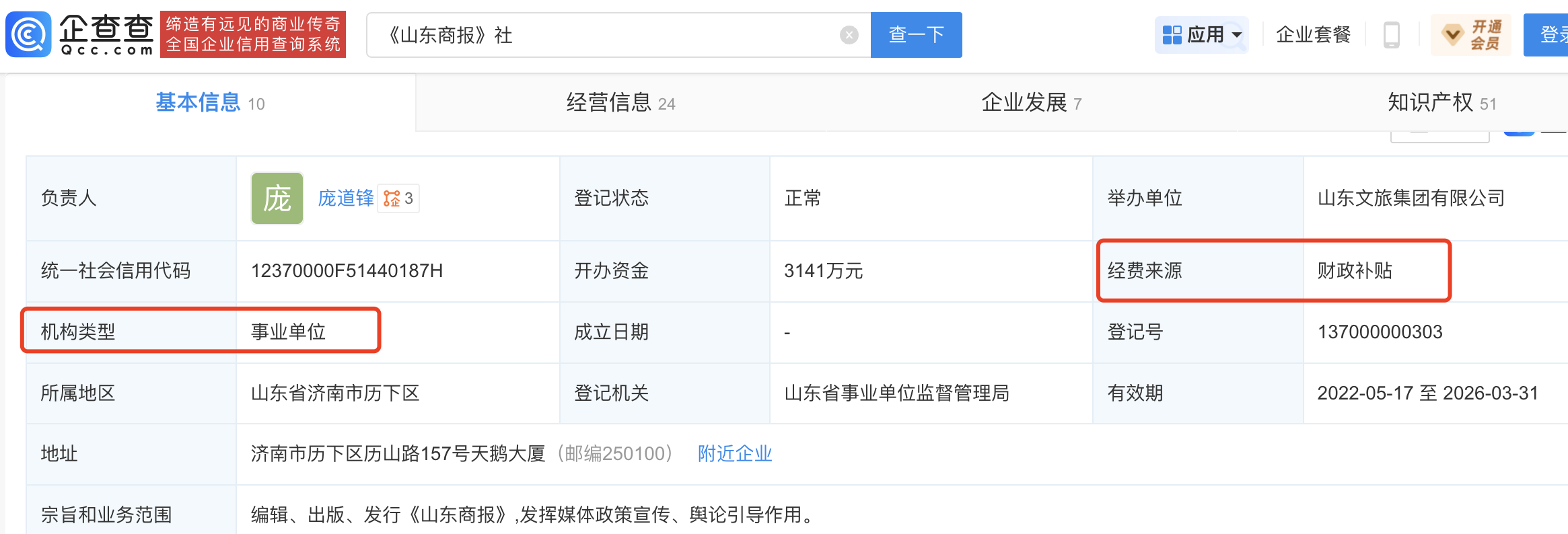The image size is (1568, 534).
Task: Click the 查一下 search button
Action: coord(916,35)
